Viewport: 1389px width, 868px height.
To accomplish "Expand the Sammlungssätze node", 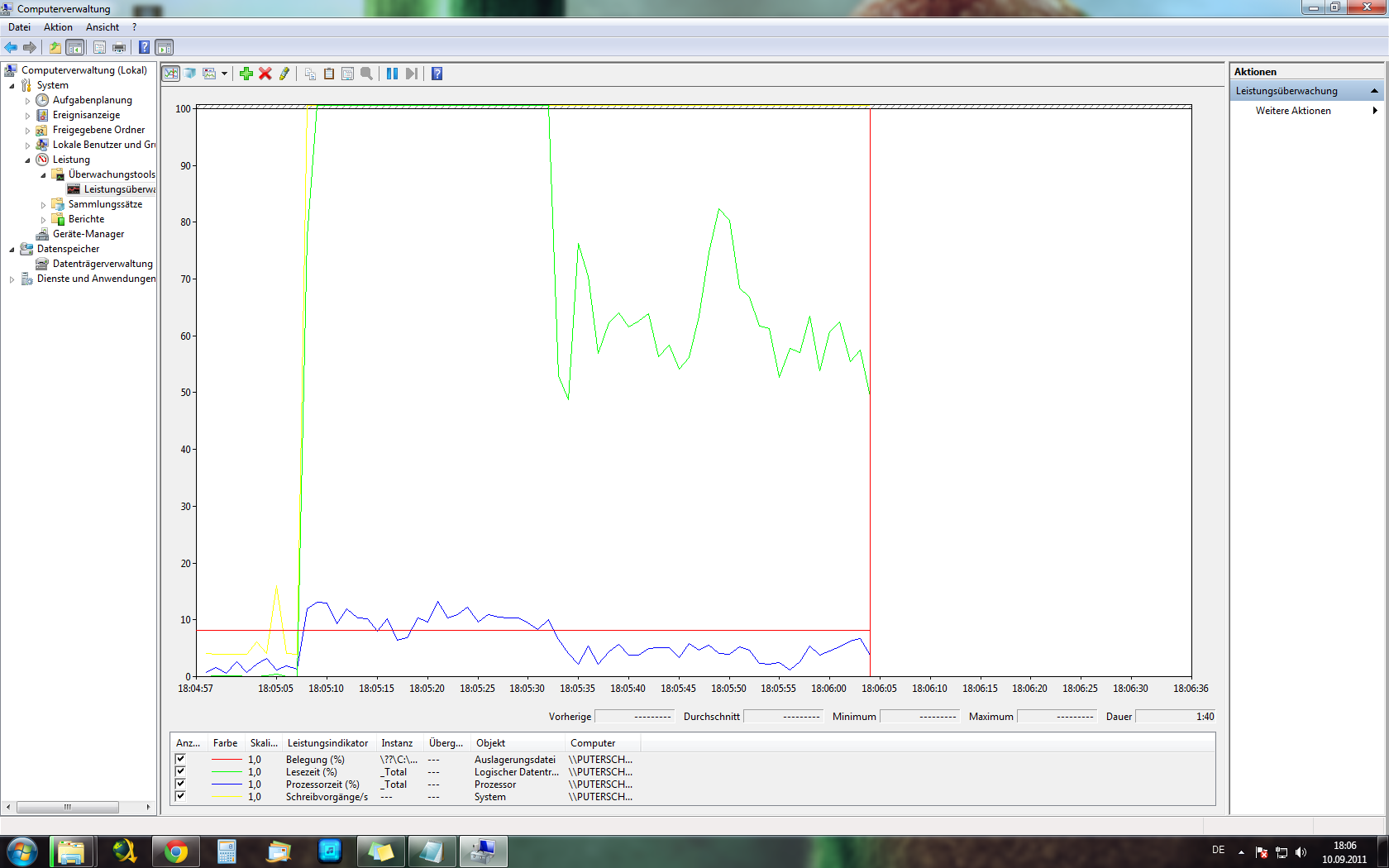I will pos(43,205).
